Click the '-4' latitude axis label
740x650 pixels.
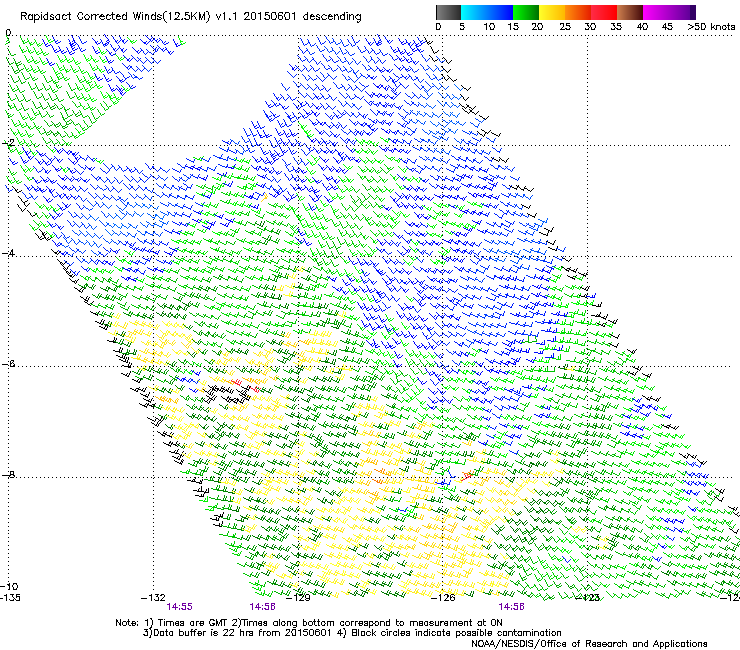(x=8, y=253)
